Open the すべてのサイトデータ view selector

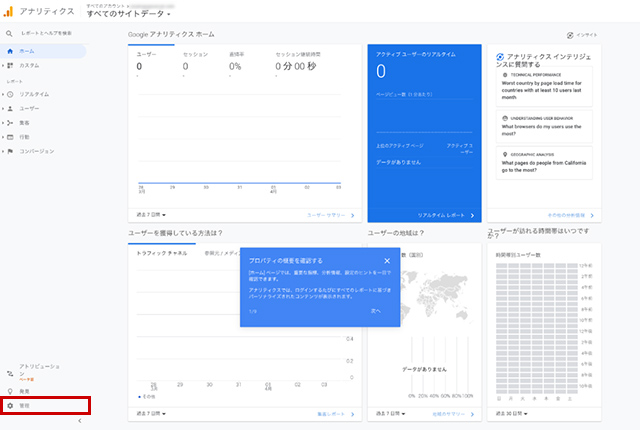129,14
